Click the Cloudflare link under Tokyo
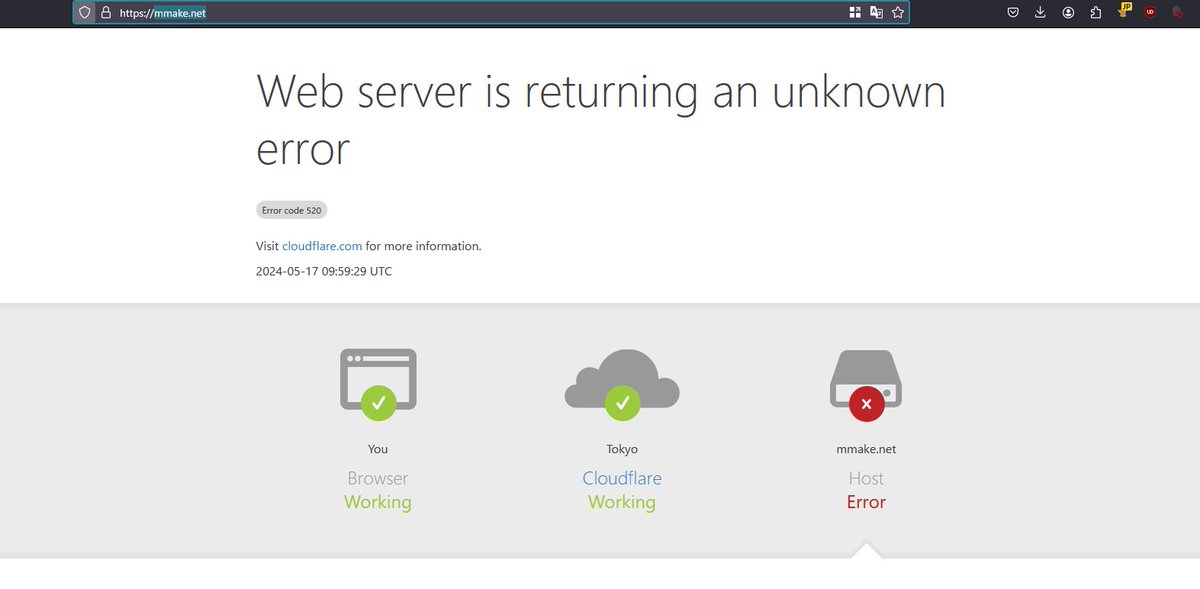Image resolution: width=1200 pixels, height=589 pixels. [622, 478]
